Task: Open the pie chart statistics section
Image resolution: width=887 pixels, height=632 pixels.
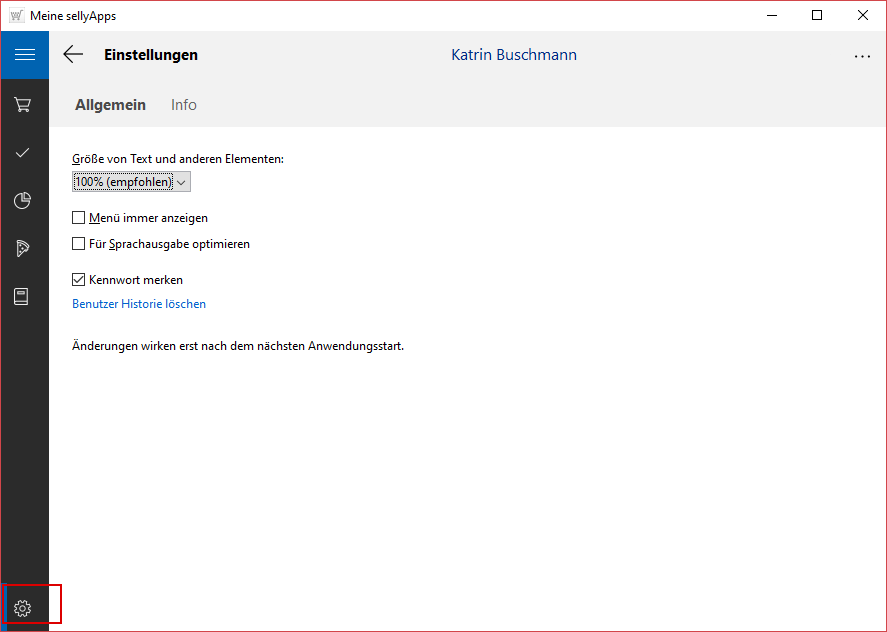Action: coord(22,200)
